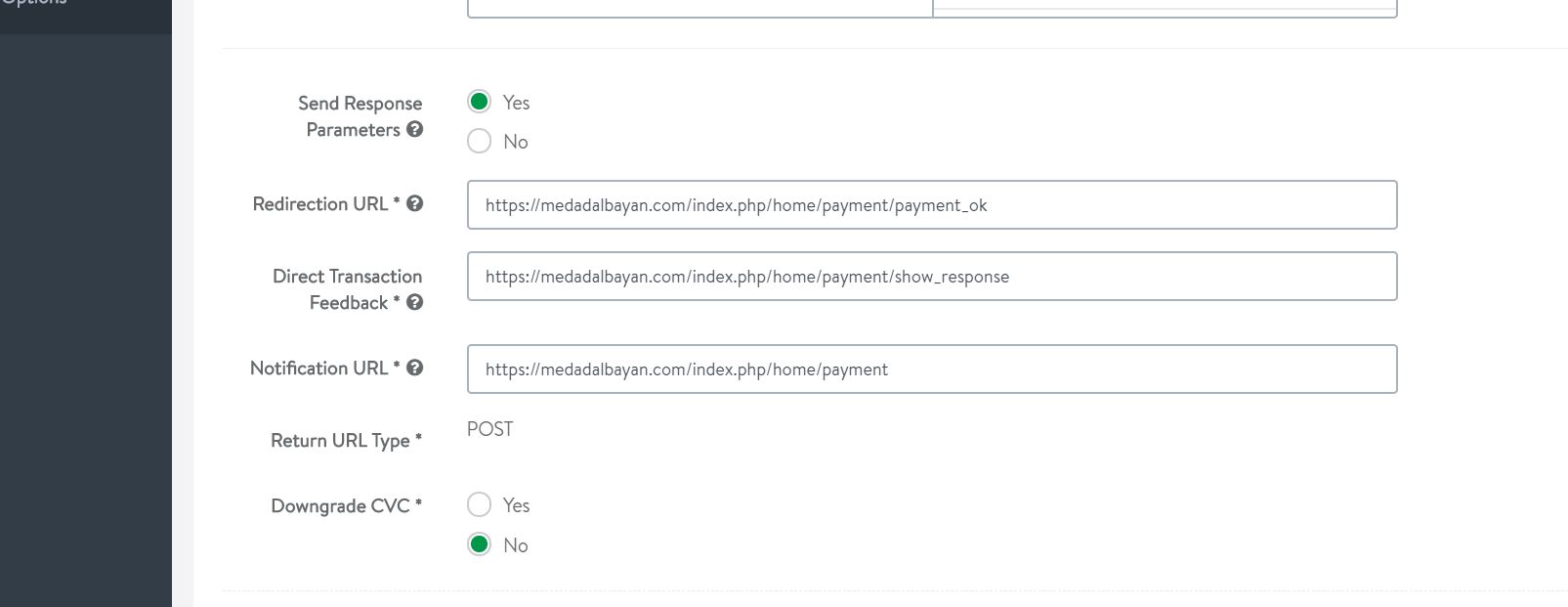Click the right part of the top field
1568x607 pixels.
(1164, 8)
